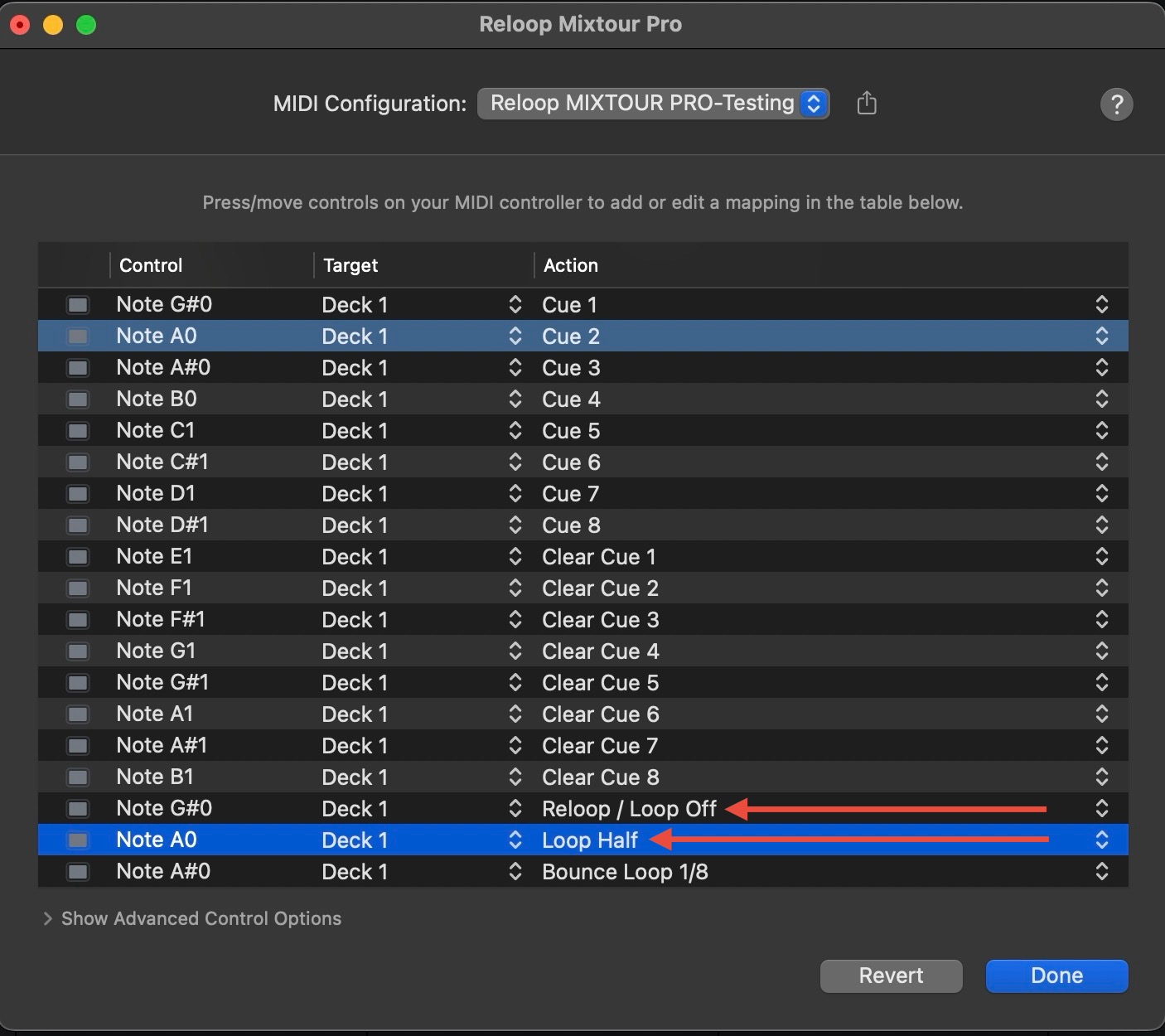Open the Target dropdown on the Loop Half row
This screenshot has height=1036, width=1165.
coord(515,840)
